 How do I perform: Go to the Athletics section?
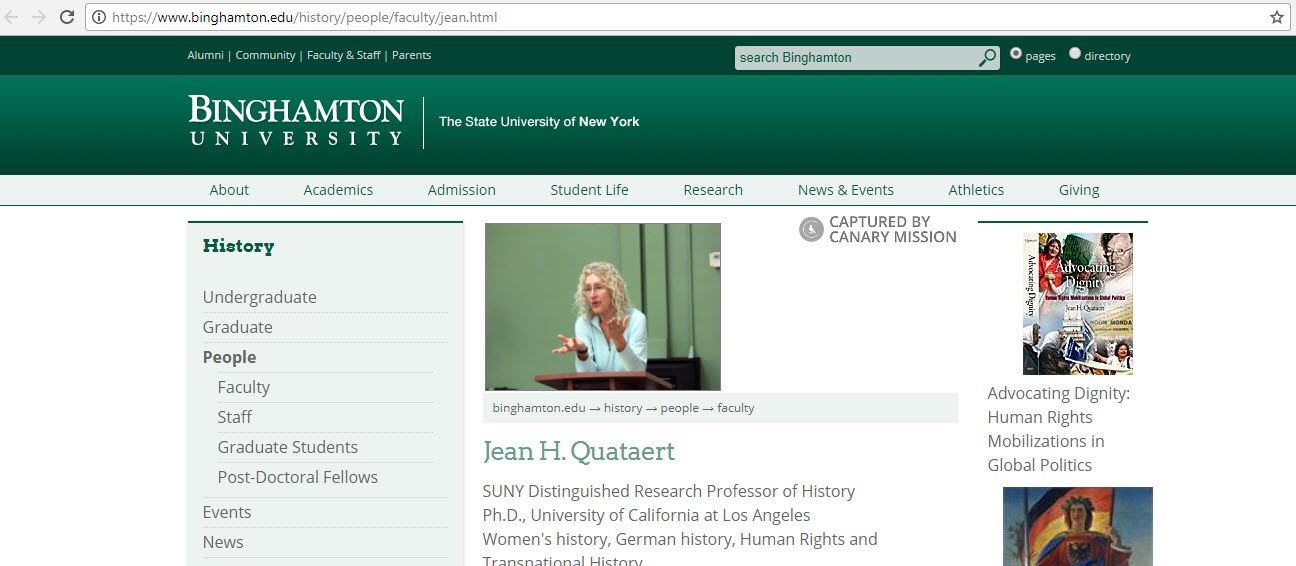(975, 190)
